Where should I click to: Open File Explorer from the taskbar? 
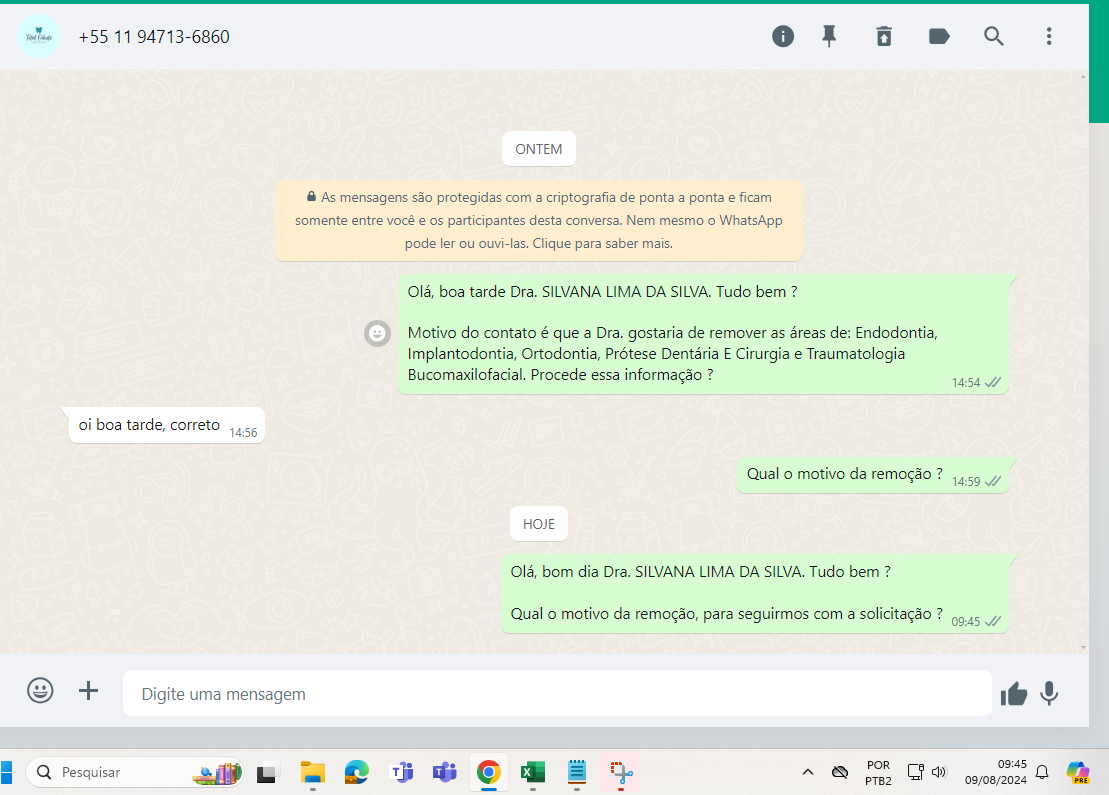coord(313,772)
